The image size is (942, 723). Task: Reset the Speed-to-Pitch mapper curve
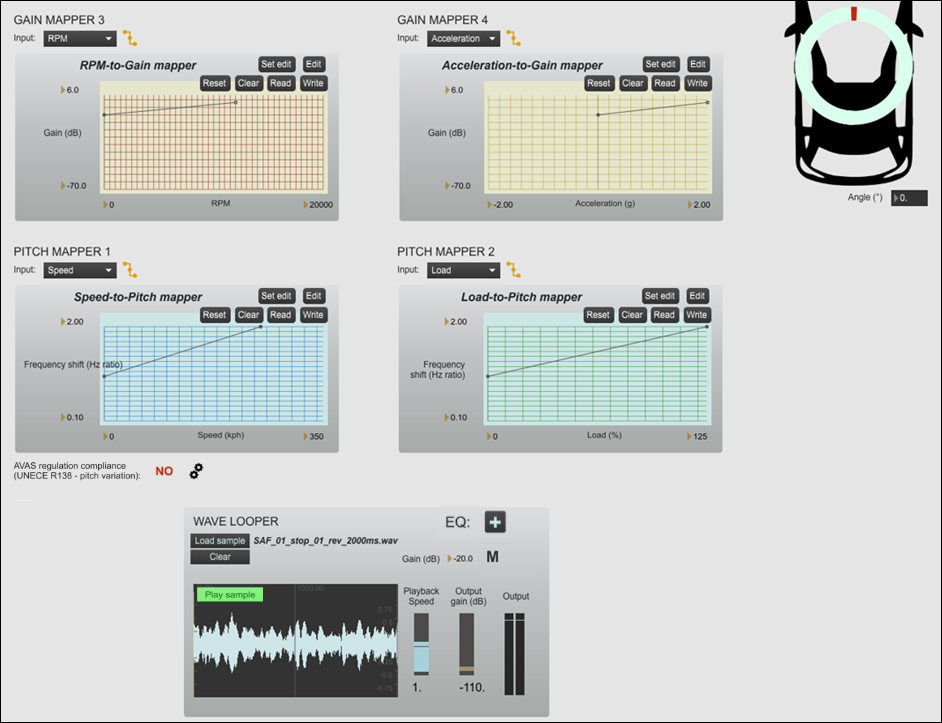[214, 315]
